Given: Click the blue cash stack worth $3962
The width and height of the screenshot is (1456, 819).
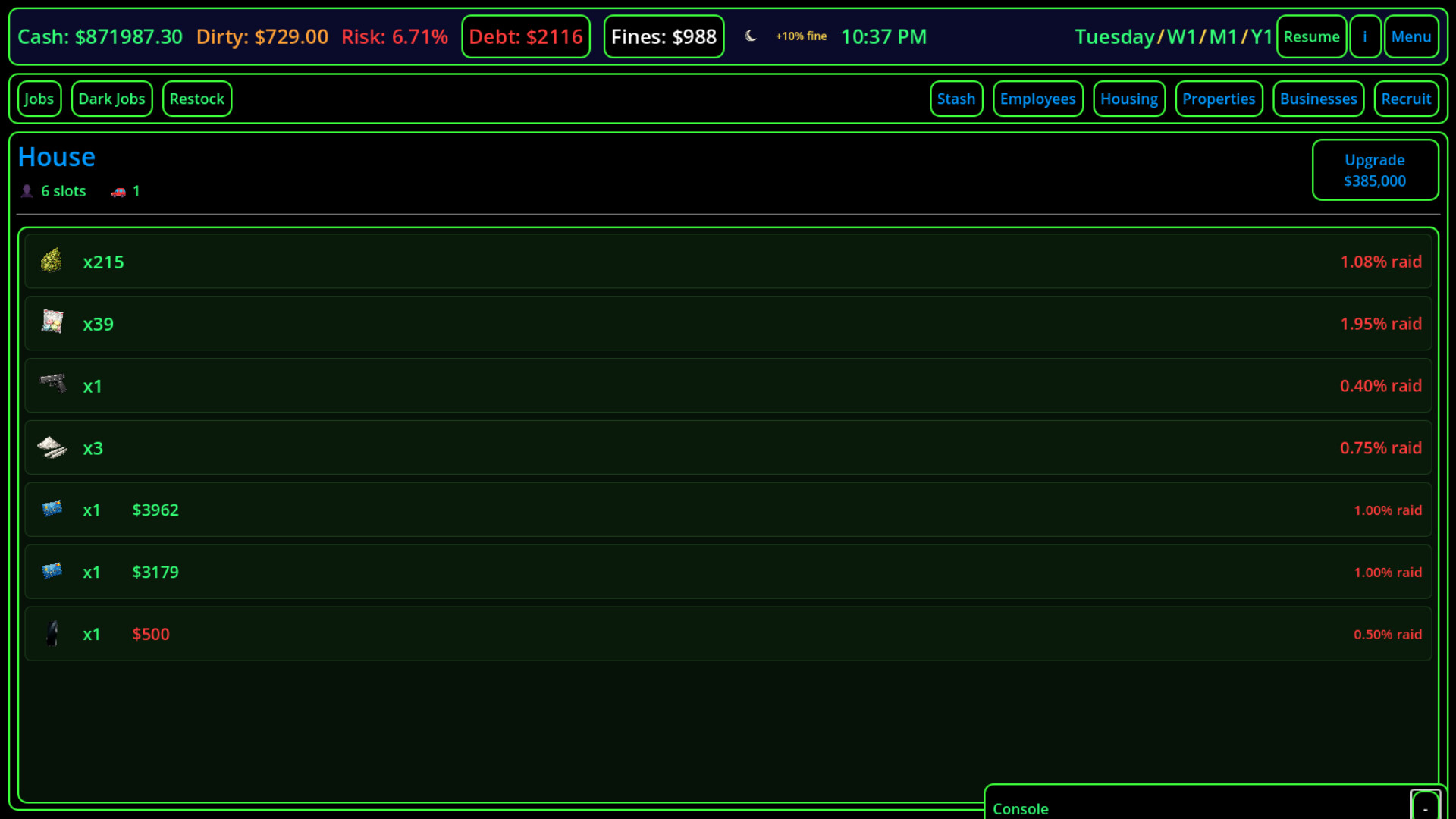Looking at the screenshot, I should [52, 509].
